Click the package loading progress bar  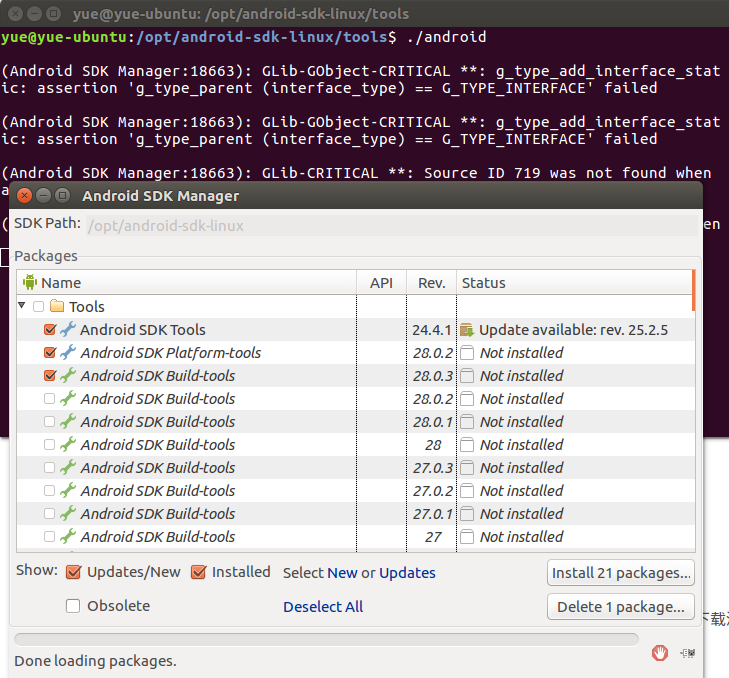pos(326,639)
